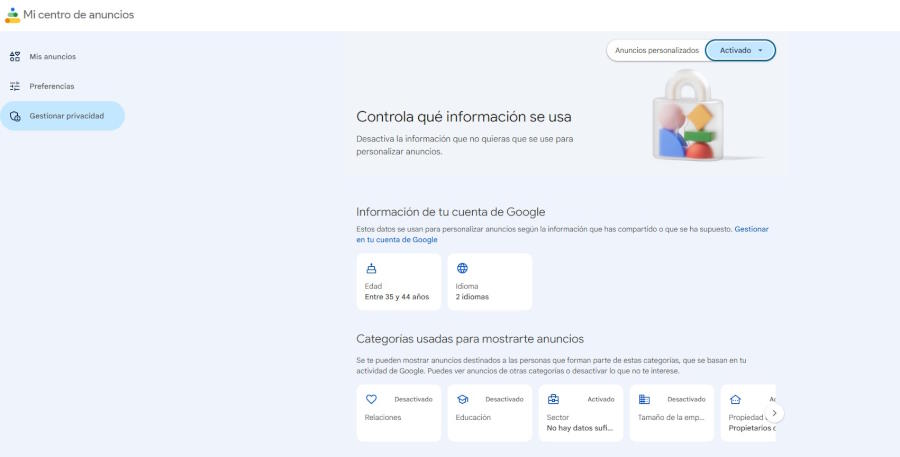This screenshot has height=457, width=900.
Task: Click the globe icon on Idioma card
Action: [x=462, y=268]
